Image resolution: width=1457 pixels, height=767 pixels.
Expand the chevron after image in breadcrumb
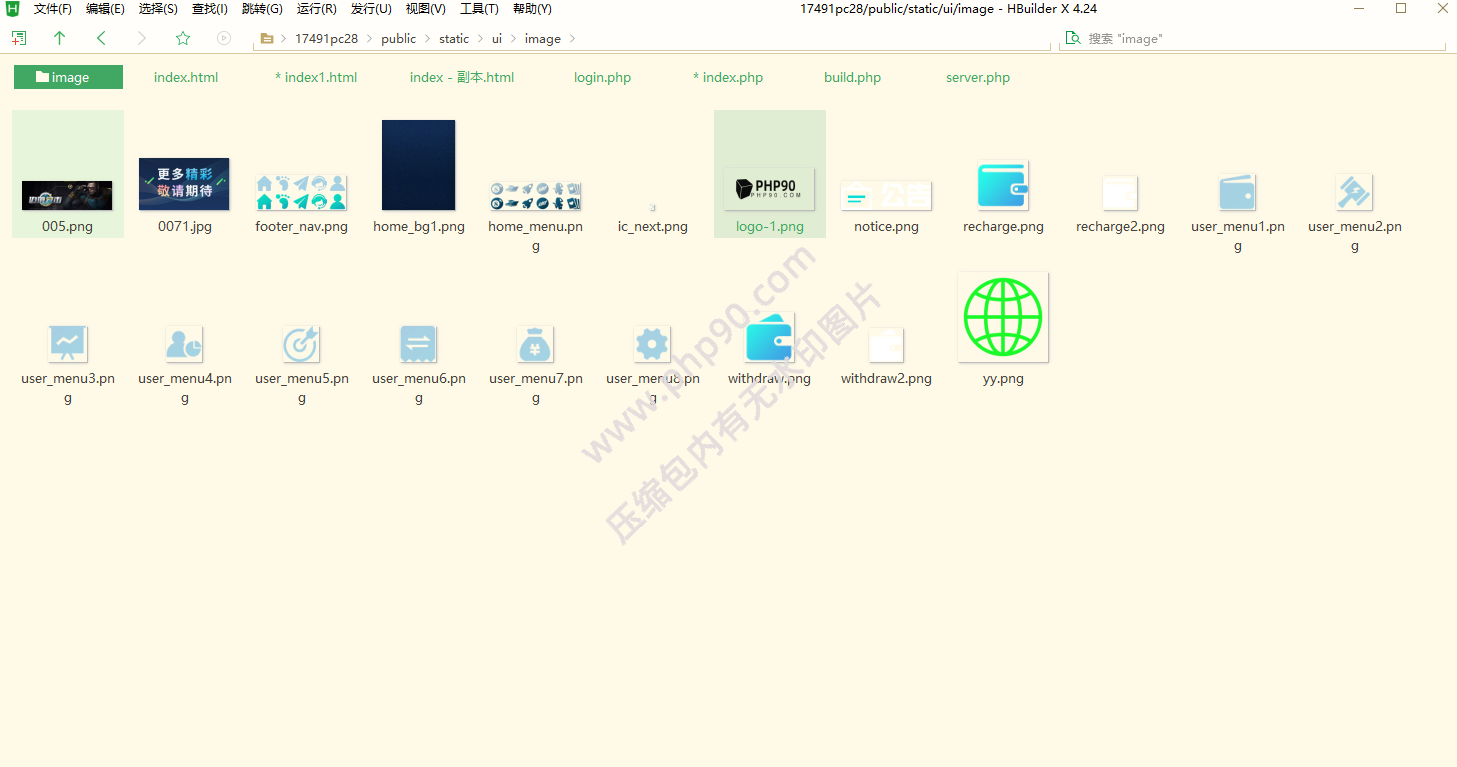572,39
